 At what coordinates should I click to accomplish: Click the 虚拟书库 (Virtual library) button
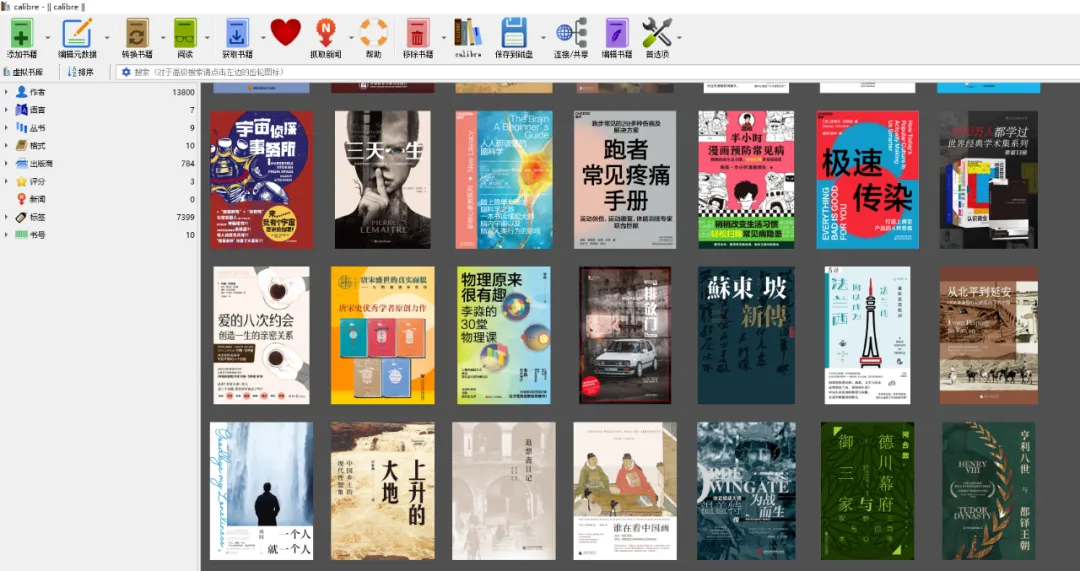point(23,72)
